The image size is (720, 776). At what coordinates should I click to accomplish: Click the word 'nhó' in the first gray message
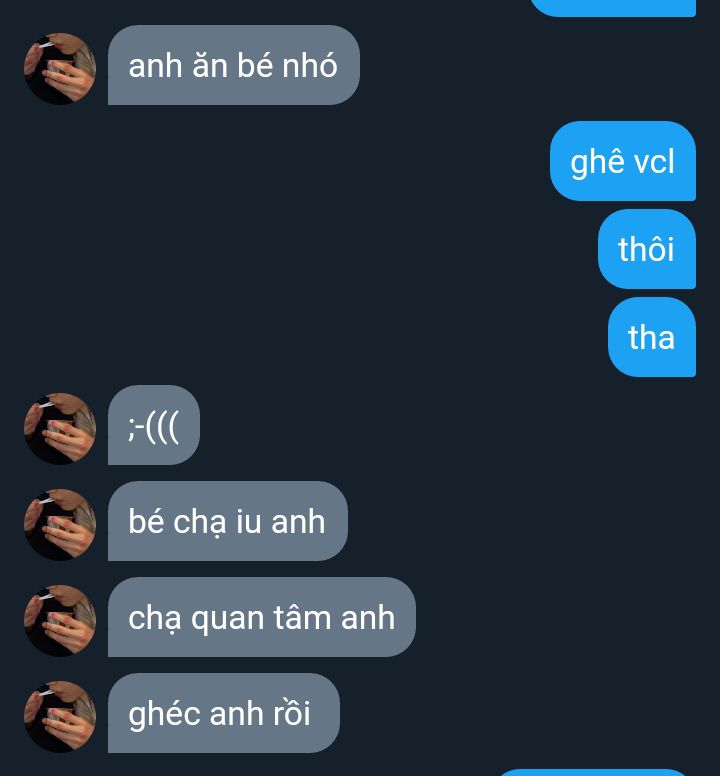pyautogui.click(x=310, y=65)
